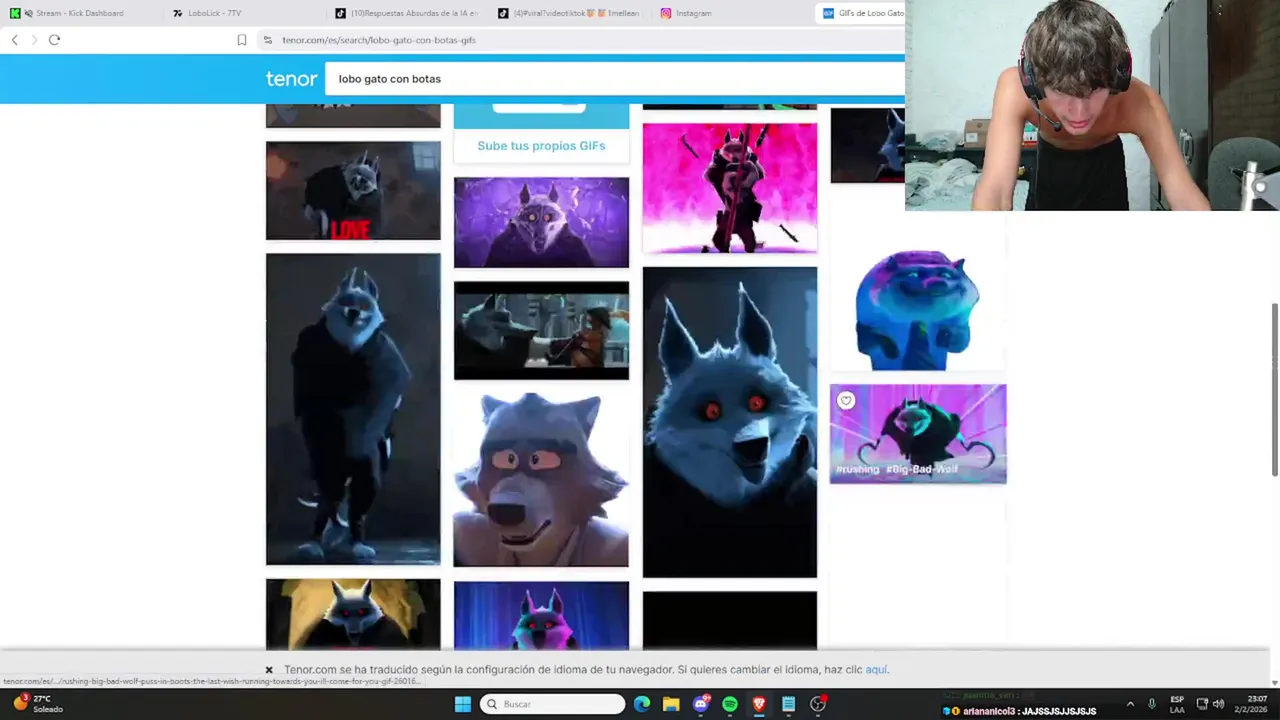
Task: Switch to Brave browser in the taskbar
Action: (x=759, y=704)
